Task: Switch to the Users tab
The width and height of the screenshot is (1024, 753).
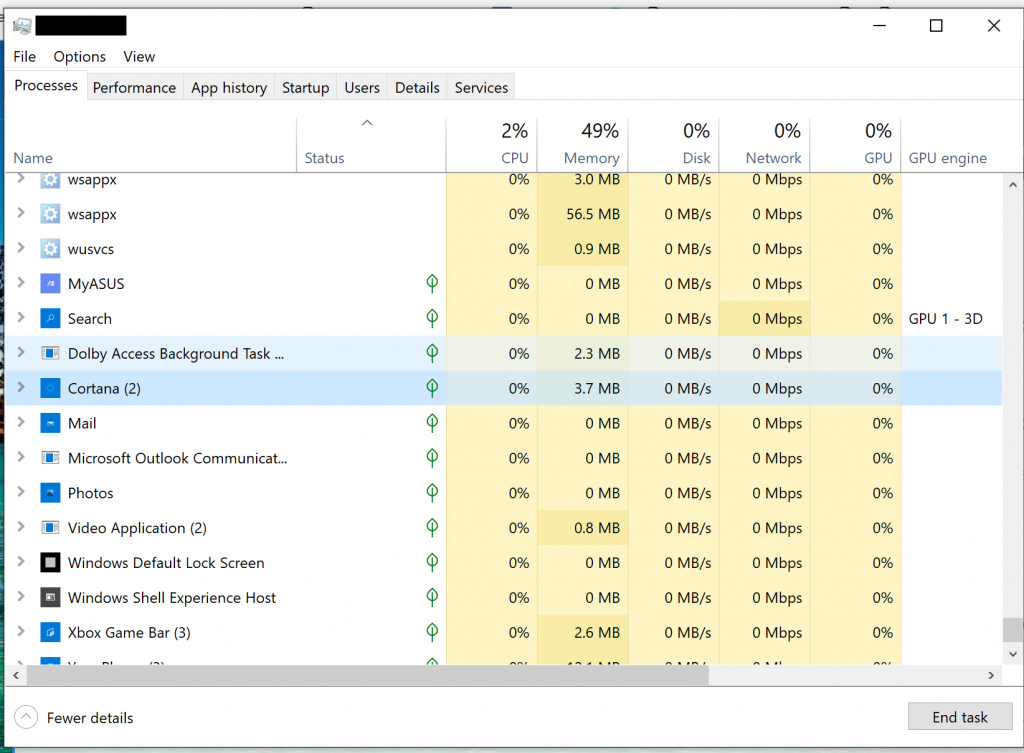Action: (x=362, y=88)
